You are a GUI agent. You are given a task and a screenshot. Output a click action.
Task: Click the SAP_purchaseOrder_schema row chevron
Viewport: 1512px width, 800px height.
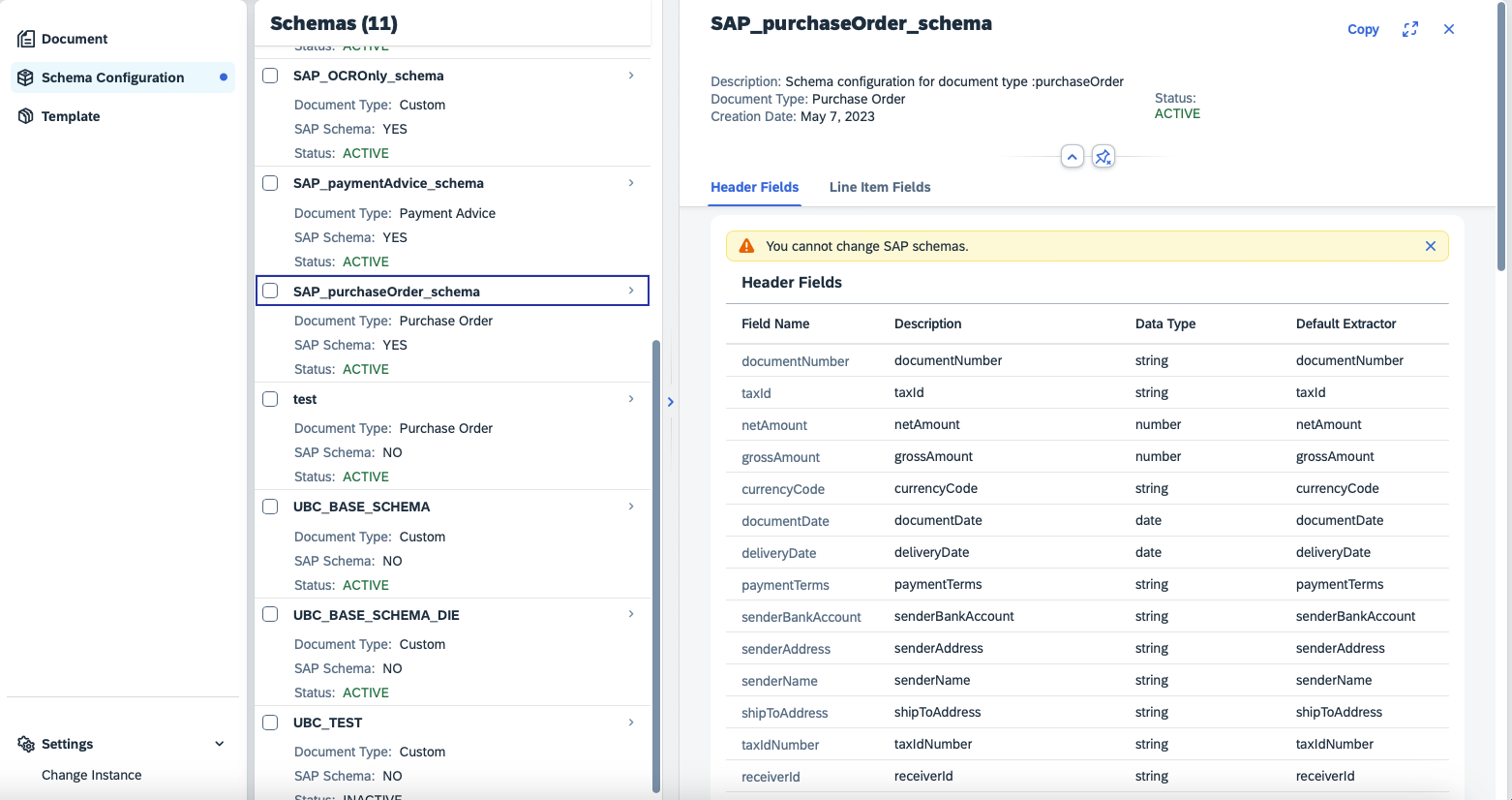pos(631,291)
